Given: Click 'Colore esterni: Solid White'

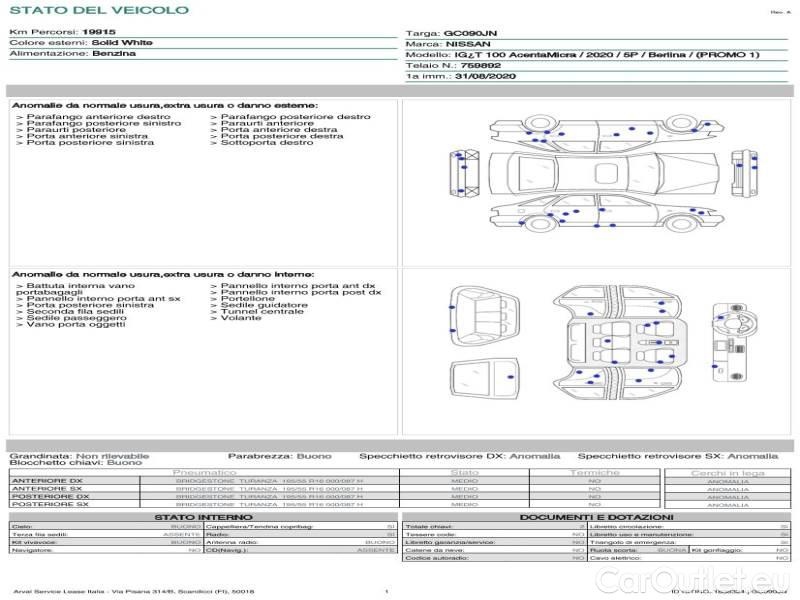Looking at the screenshot, I should [x=81, y=43].
